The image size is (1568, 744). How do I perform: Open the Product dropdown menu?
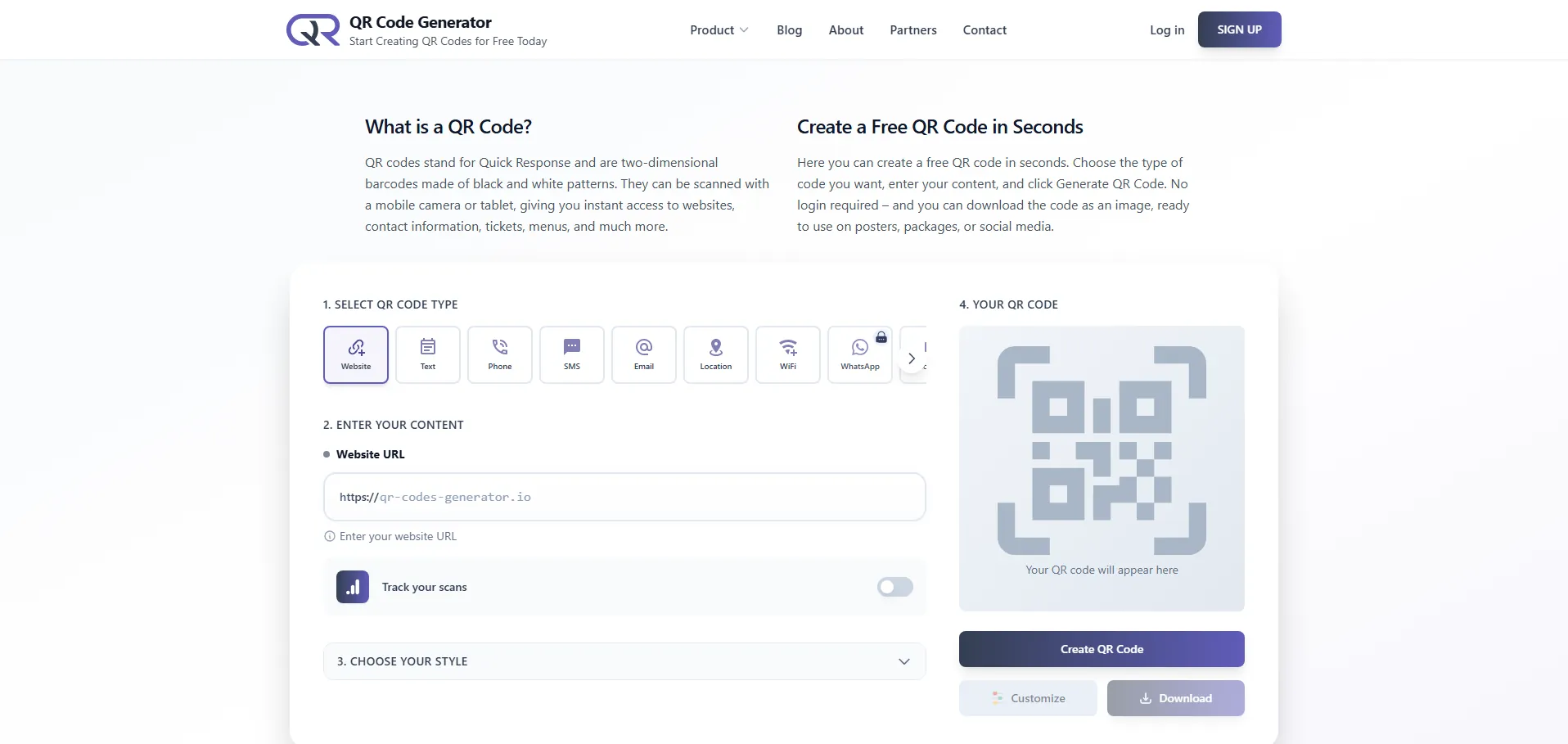719,30
